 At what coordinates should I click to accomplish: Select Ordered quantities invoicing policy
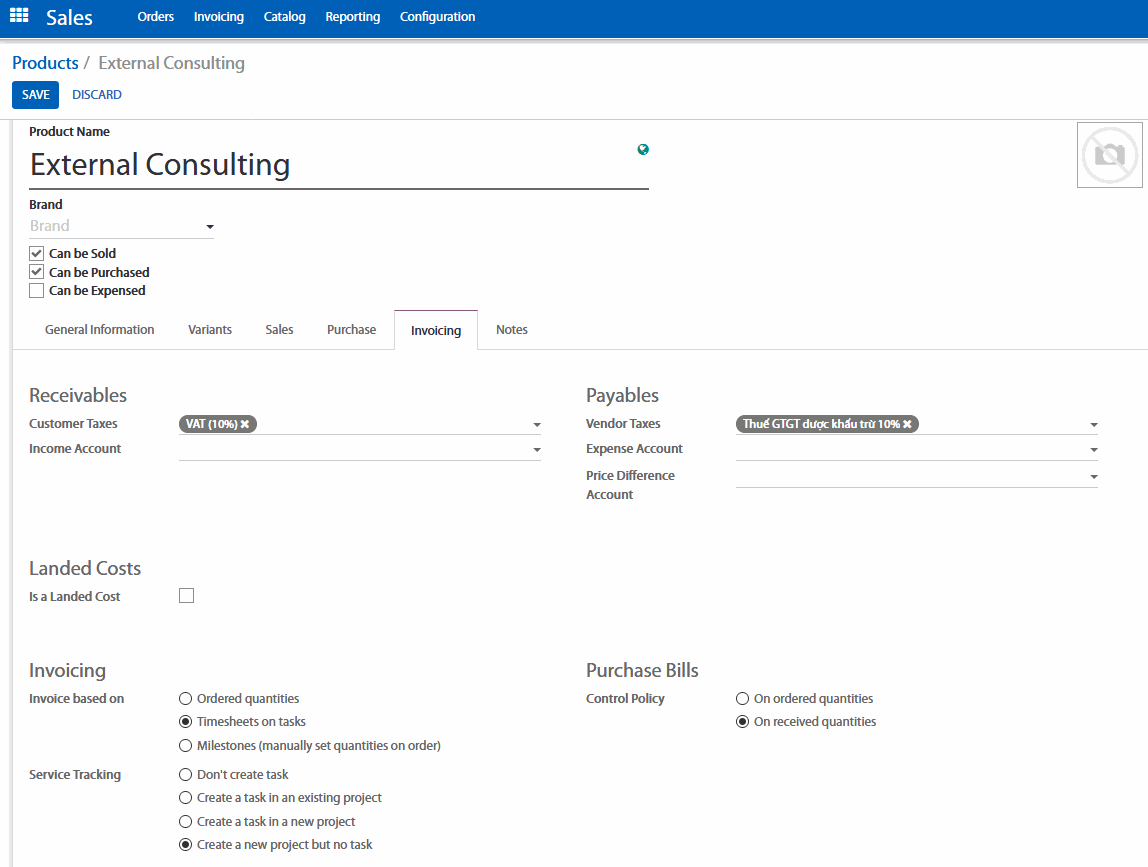(185, 699)
